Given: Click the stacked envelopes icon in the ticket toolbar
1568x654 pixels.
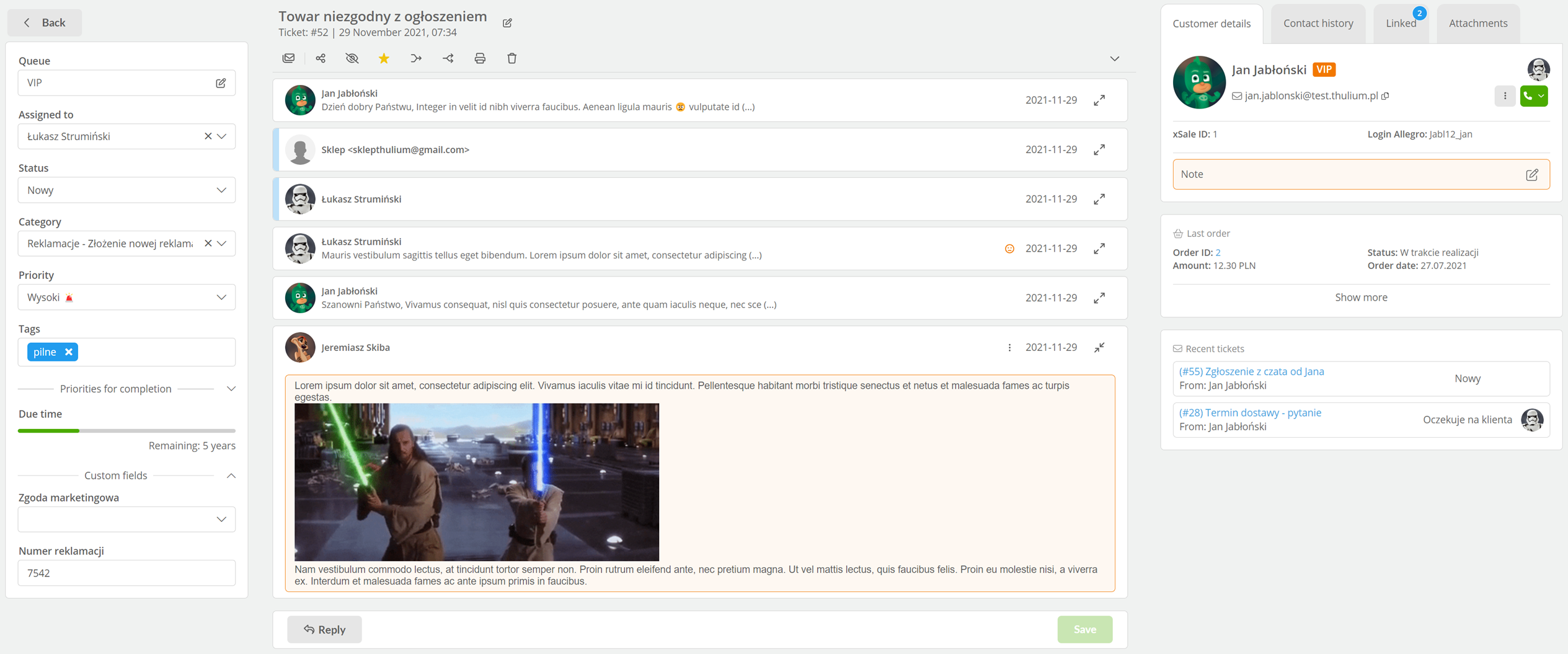Looking at the screenshot, I should 288,58.
